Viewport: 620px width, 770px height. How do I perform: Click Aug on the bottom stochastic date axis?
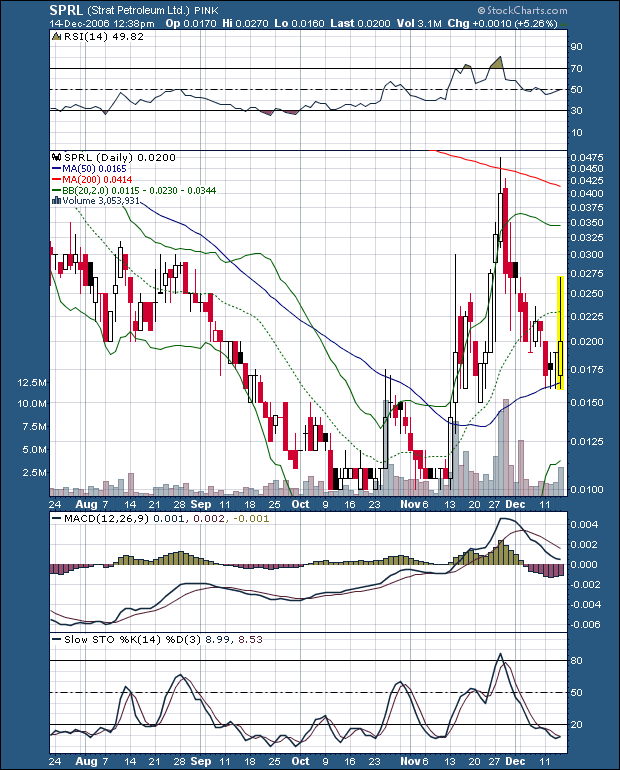pos(86,762)
